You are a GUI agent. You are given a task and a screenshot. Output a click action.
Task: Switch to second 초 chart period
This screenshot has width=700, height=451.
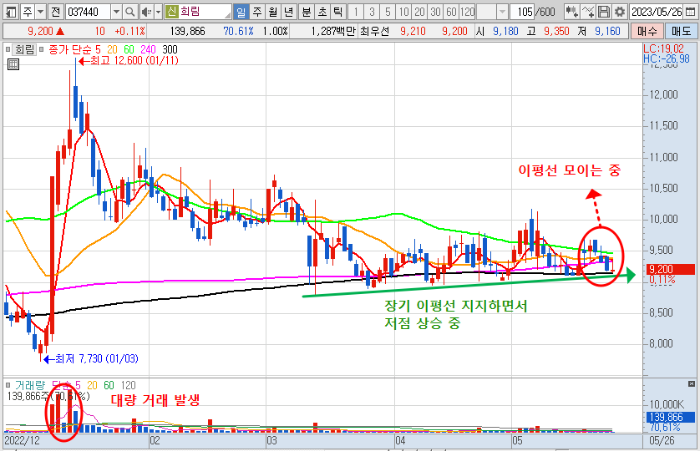(x=322, y=11)
